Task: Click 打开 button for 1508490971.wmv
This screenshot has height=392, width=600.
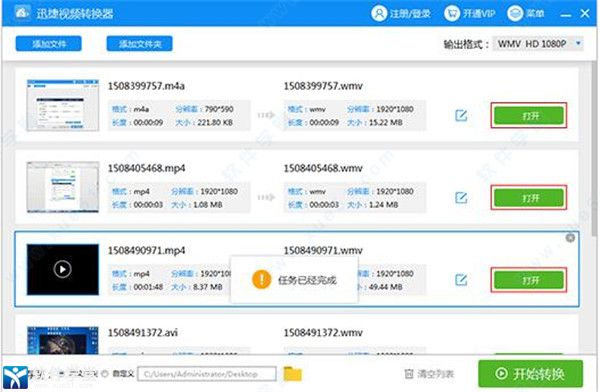Action: 529,280
